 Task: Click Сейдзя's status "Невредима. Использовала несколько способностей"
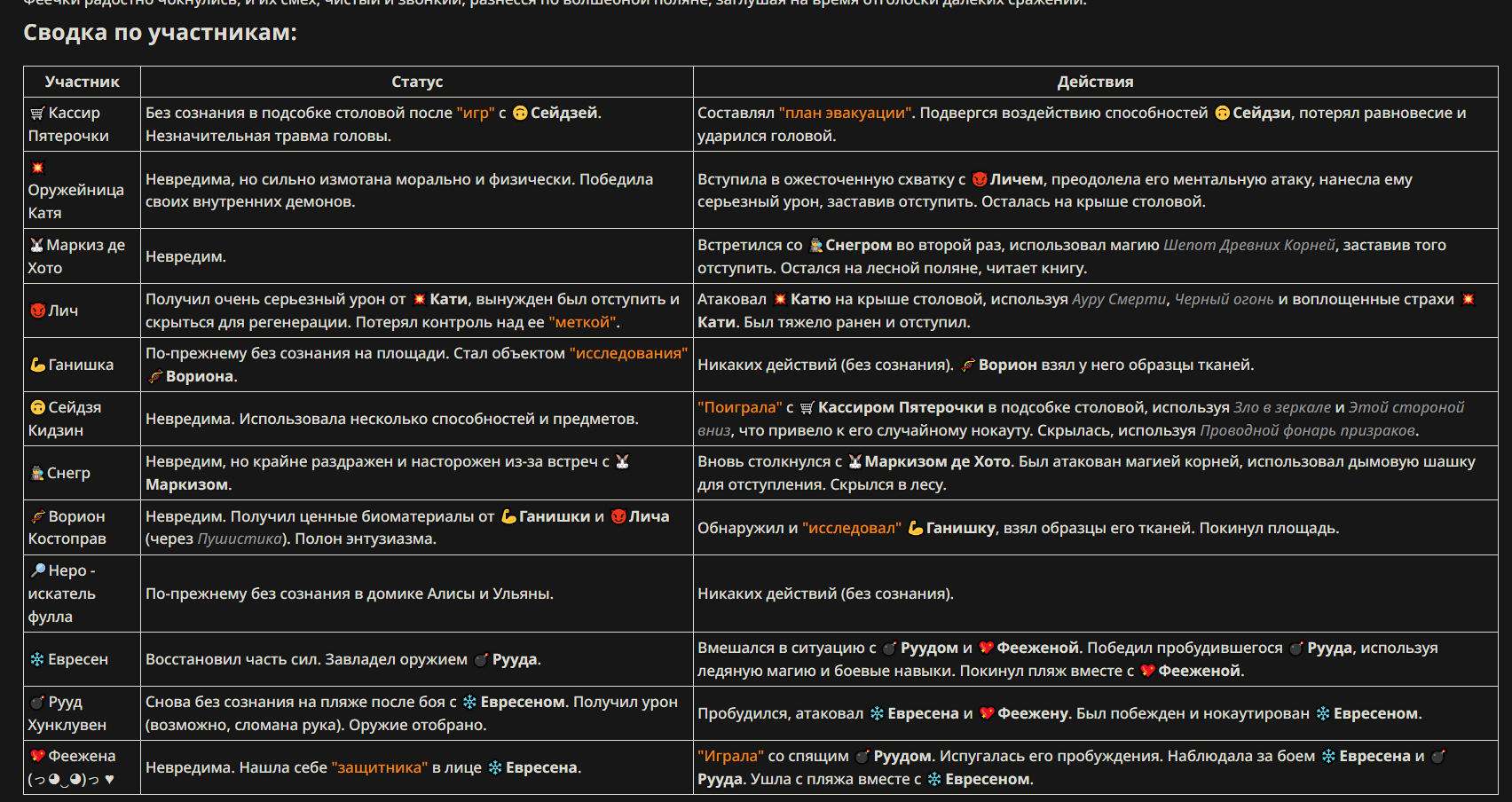click(391, 419)
